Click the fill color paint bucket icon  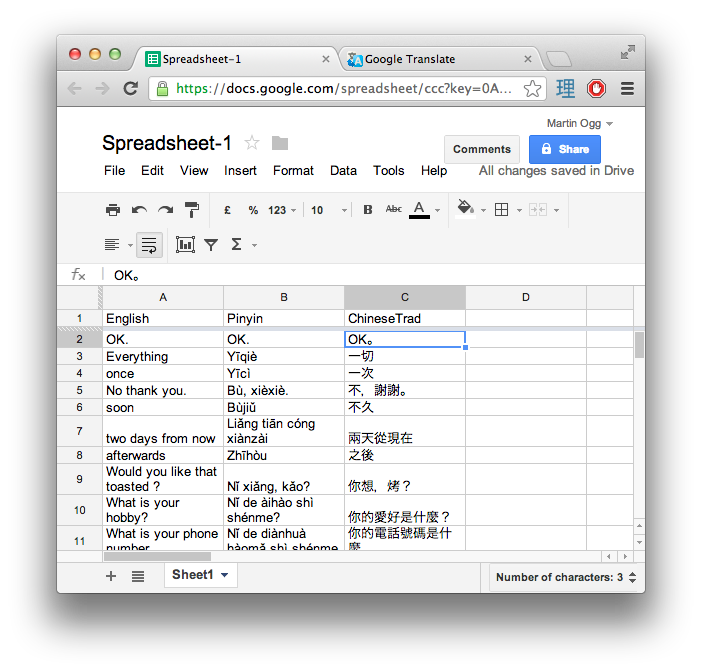point(466,208)
